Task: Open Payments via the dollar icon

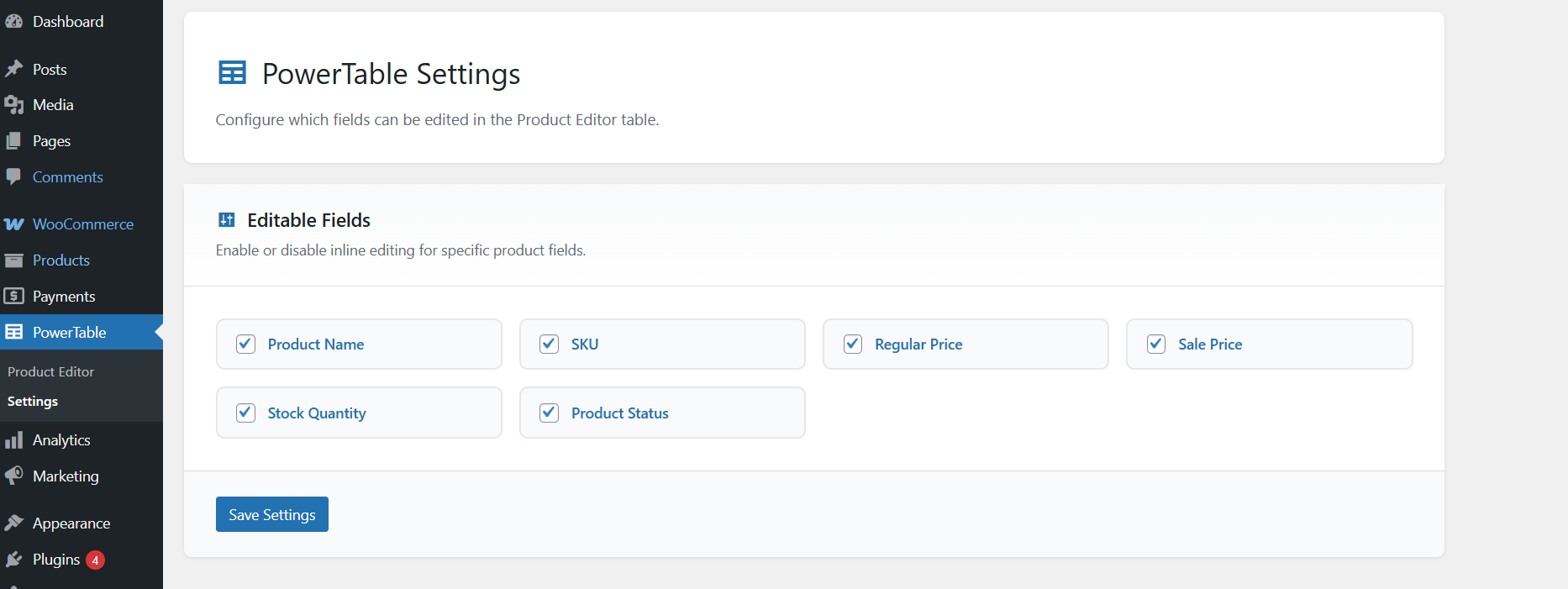Action: (14, 296)
